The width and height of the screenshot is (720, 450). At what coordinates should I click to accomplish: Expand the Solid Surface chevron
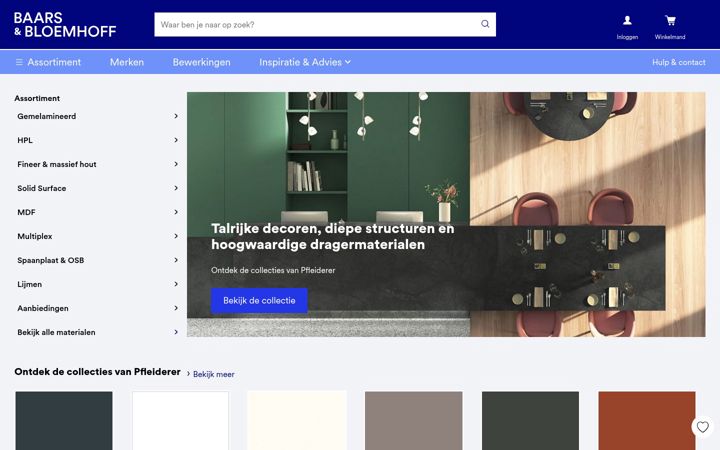click(x=176, y=188)
